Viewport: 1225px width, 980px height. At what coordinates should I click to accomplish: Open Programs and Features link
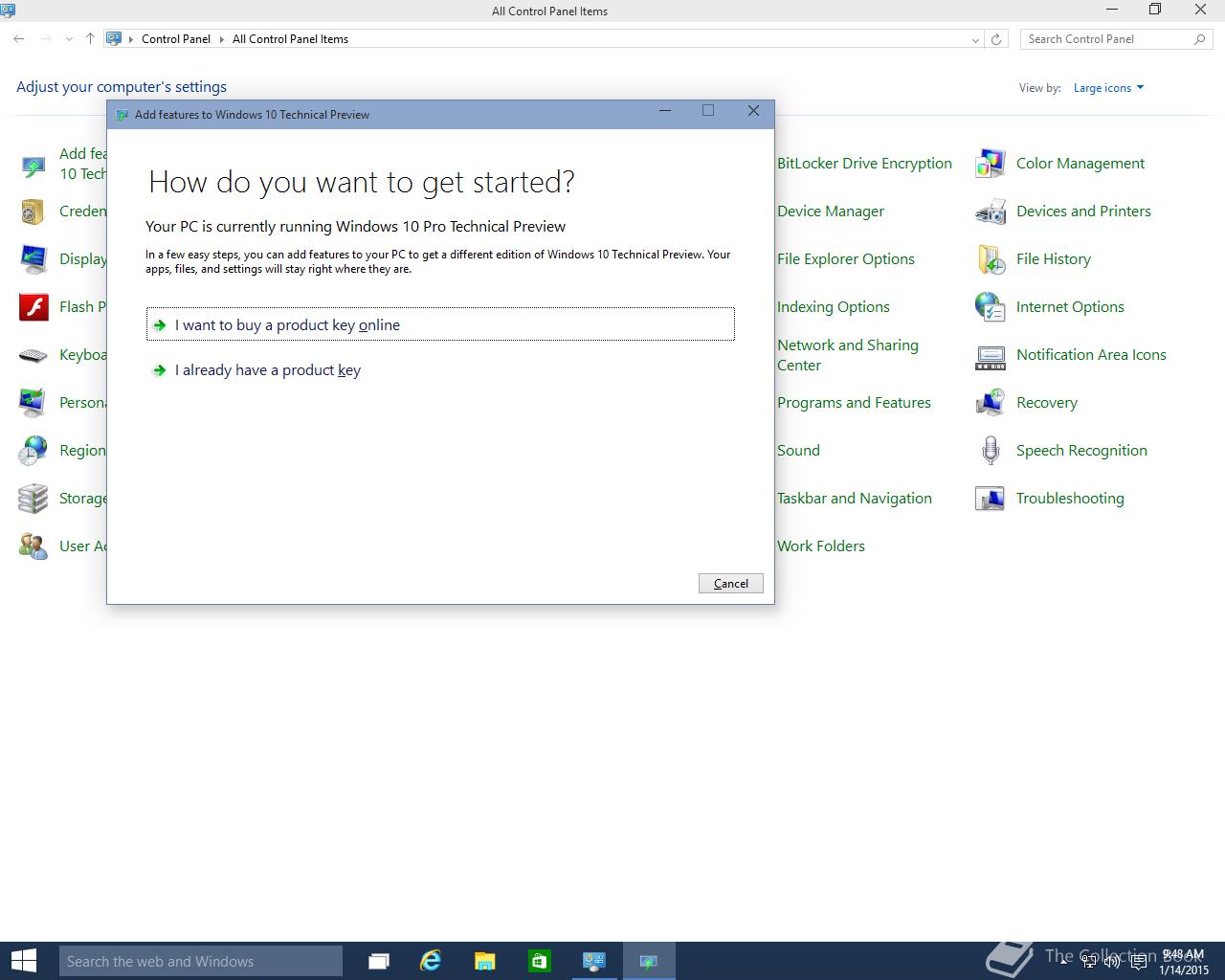(854, 403)
